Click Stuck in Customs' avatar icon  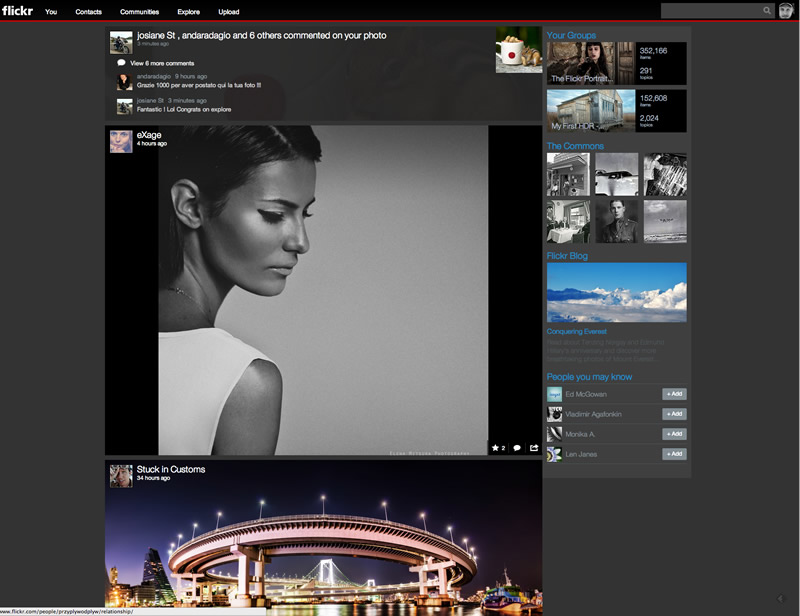(x=121, y=475)
